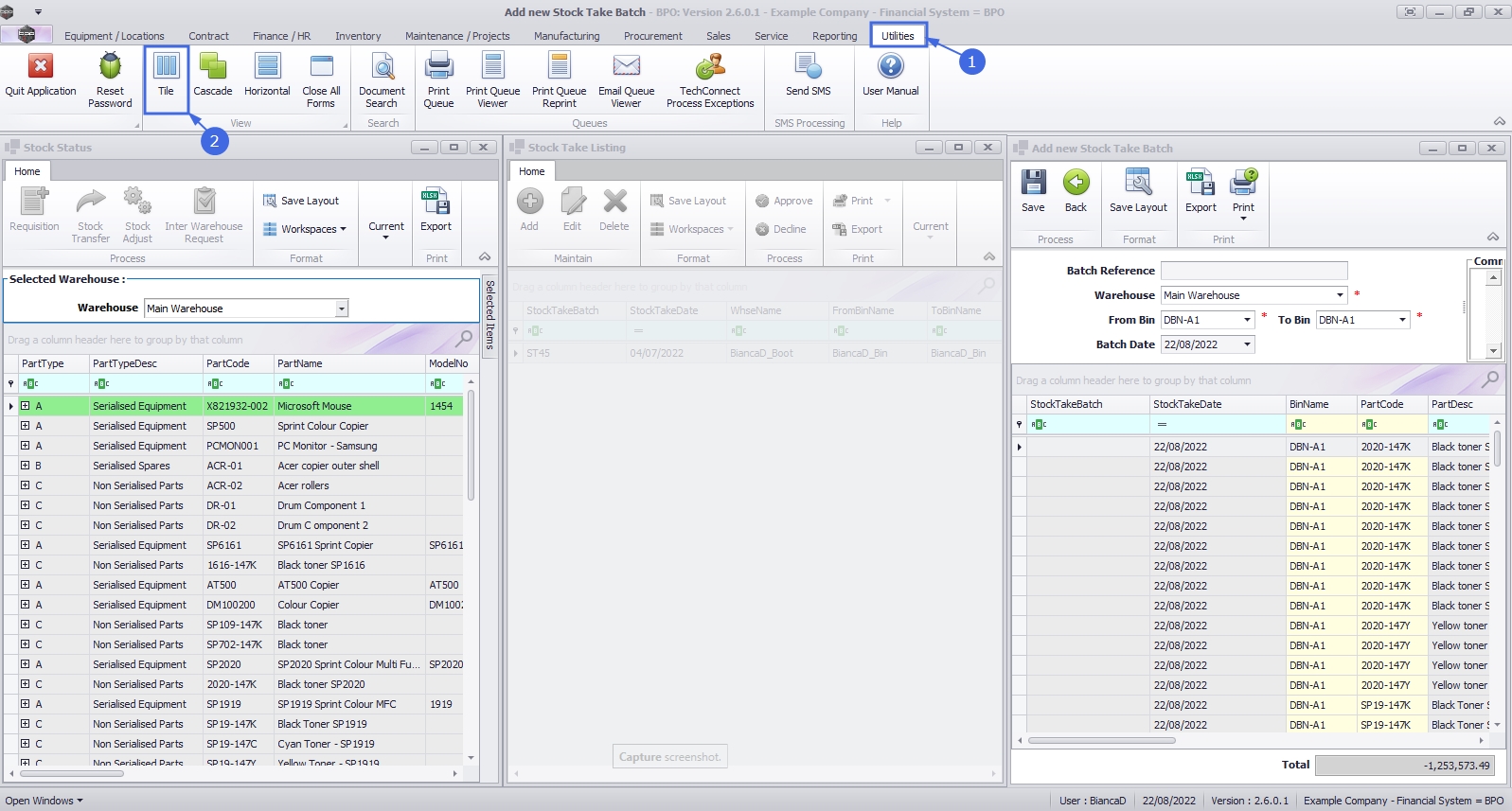Click Save Layout in Stock Status
Screen dimensions: 1512x811
click(x=301, y=201)
